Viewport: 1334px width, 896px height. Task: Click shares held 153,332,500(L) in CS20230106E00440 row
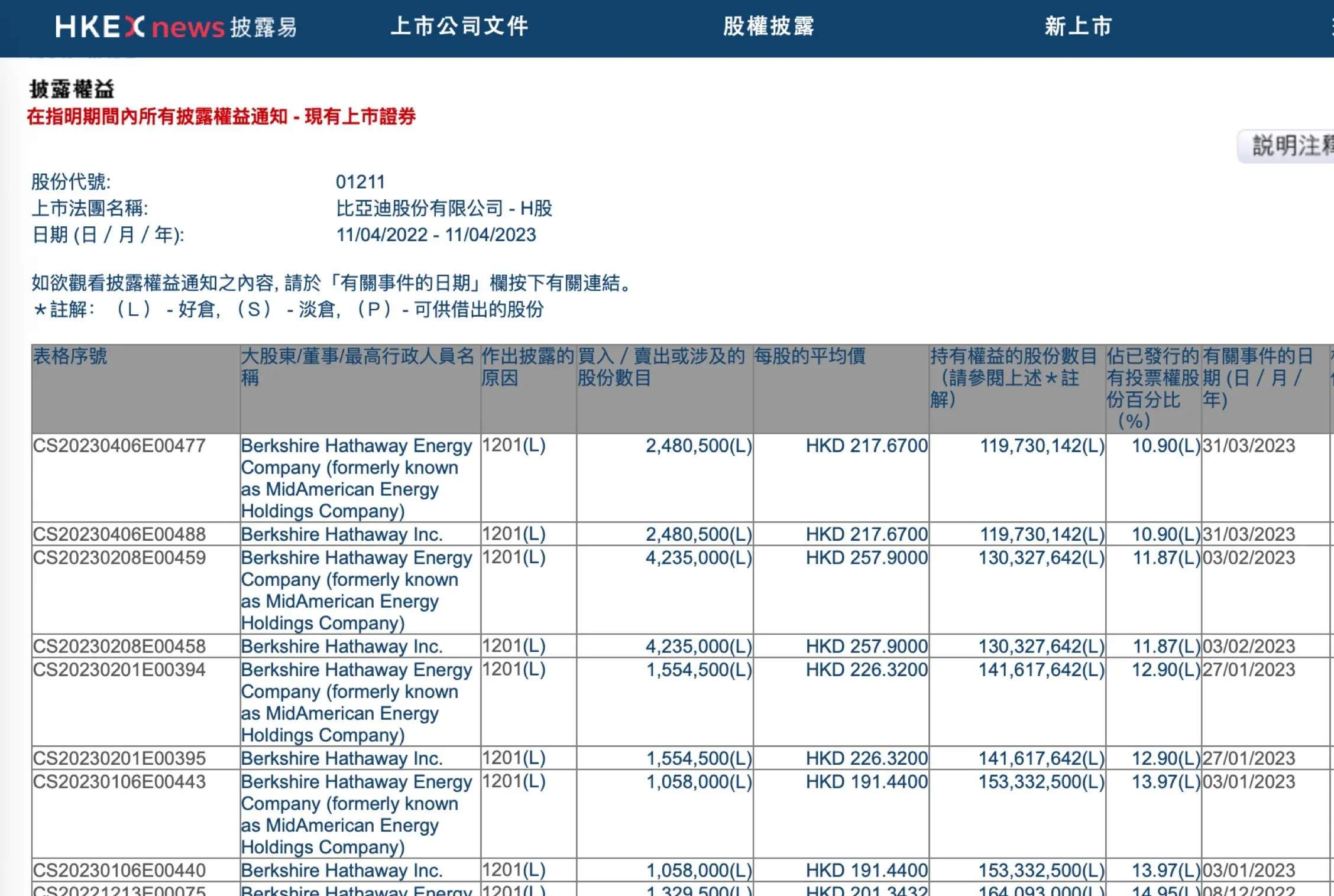(x=1041, y=870)
